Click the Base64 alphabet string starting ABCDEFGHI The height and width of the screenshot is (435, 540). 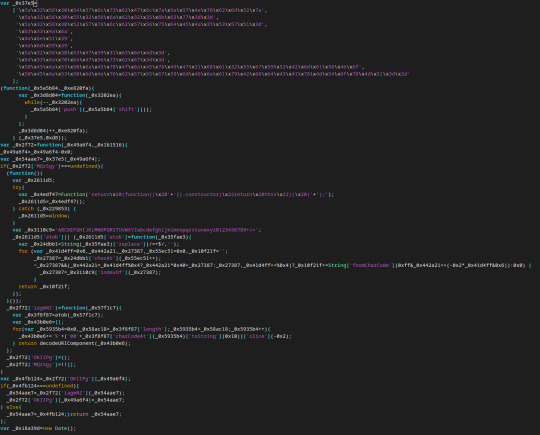tap(158, 230)
